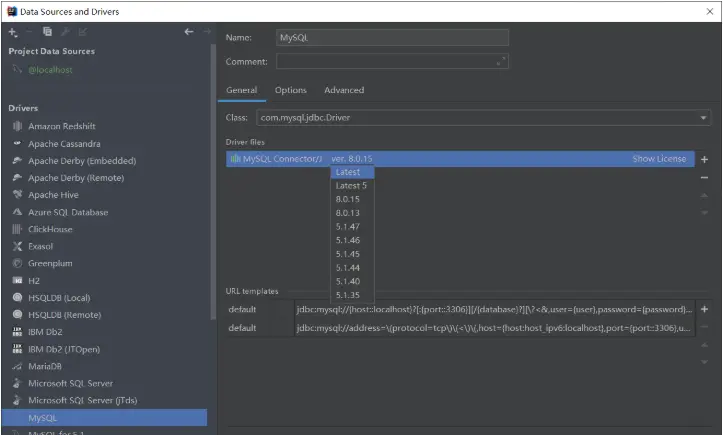
Task: Expand the Comment field editor
Action: click(x=501, y=61)
